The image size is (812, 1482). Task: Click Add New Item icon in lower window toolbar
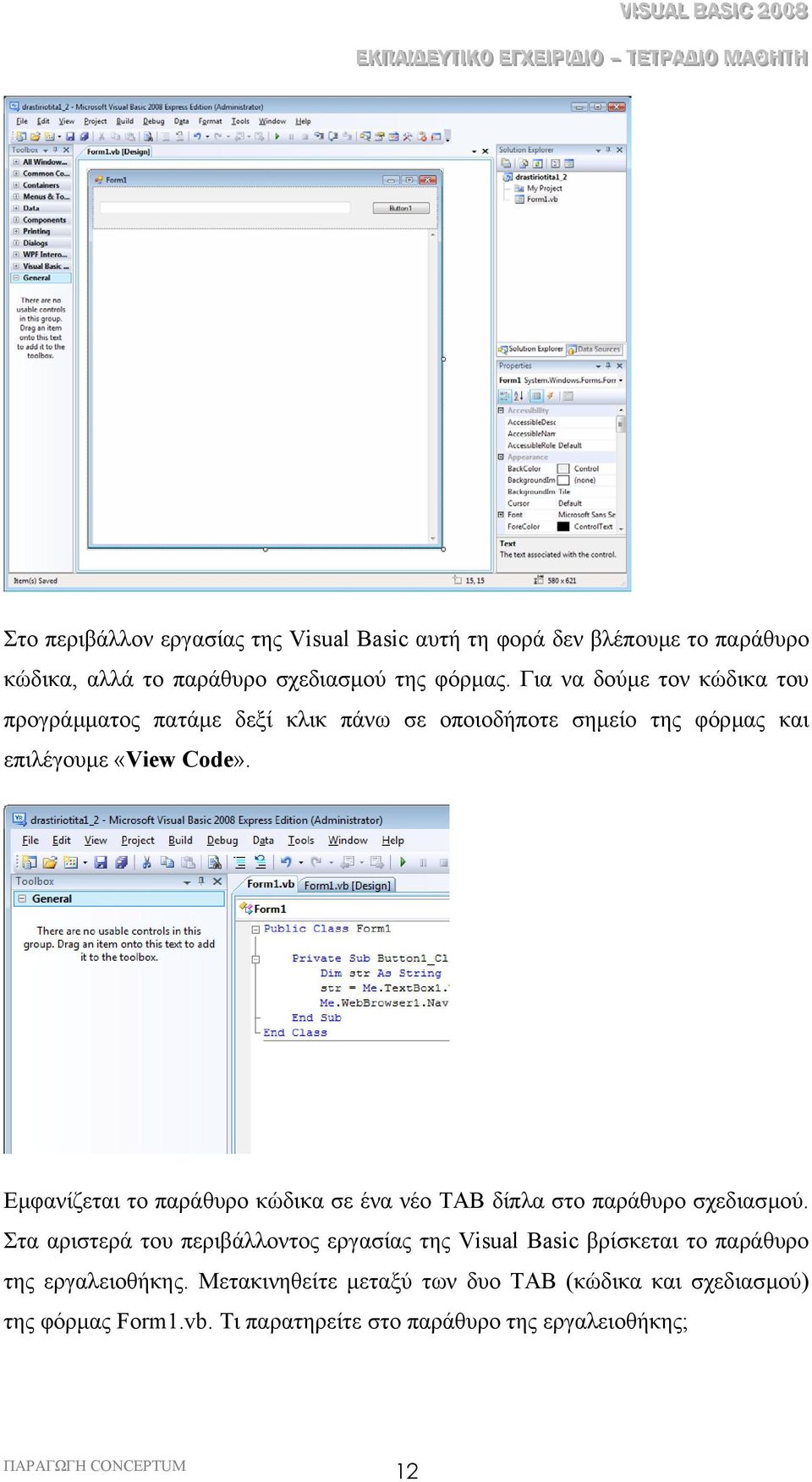click(71, 862)
